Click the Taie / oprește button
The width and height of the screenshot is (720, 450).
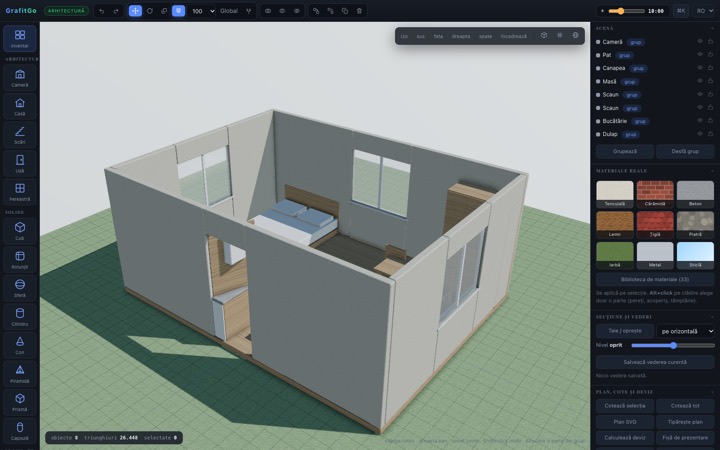[625, 331]
